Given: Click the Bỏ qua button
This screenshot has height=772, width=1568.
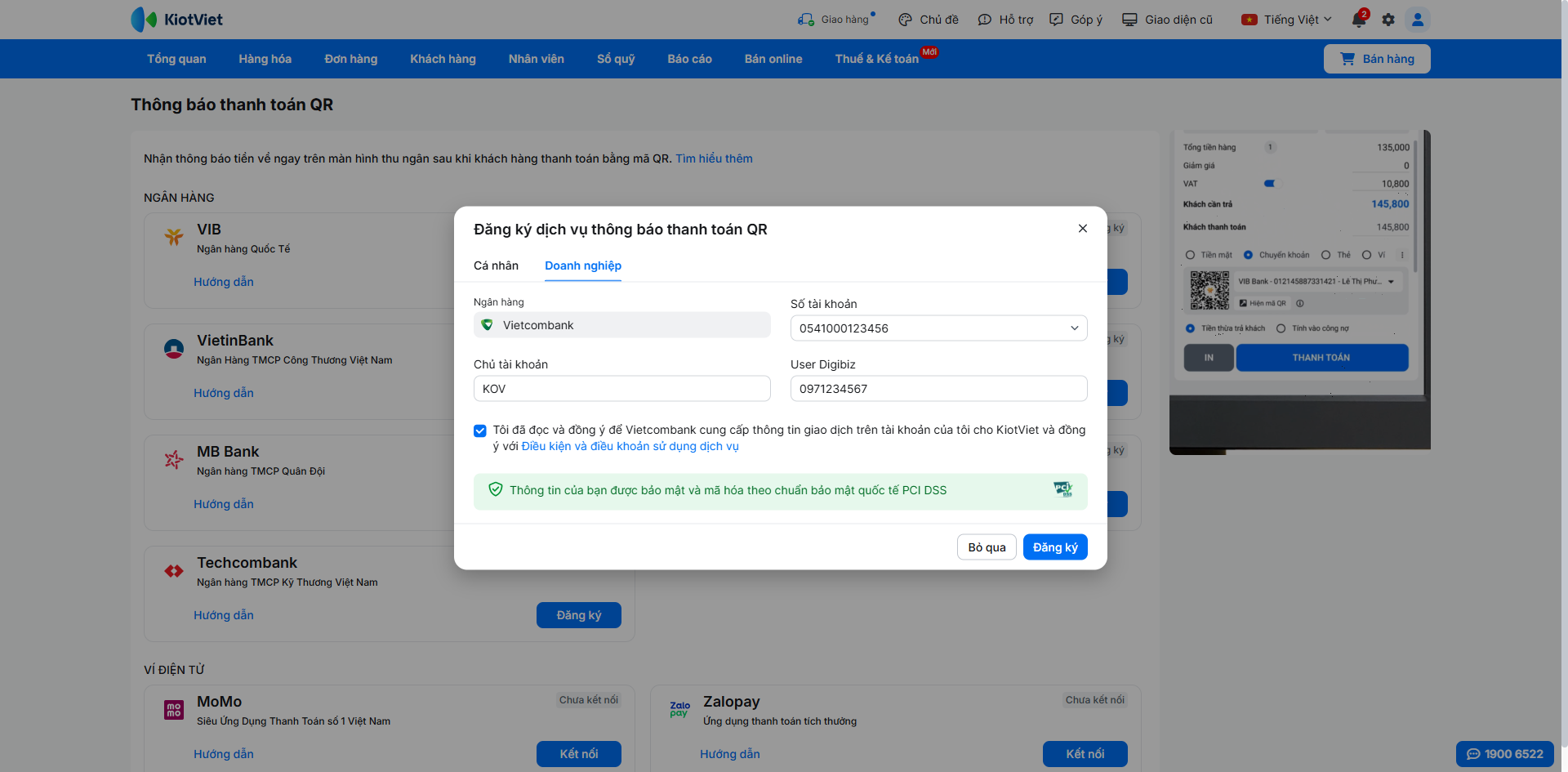Looking at the screenshot, I should click(987, 547).
